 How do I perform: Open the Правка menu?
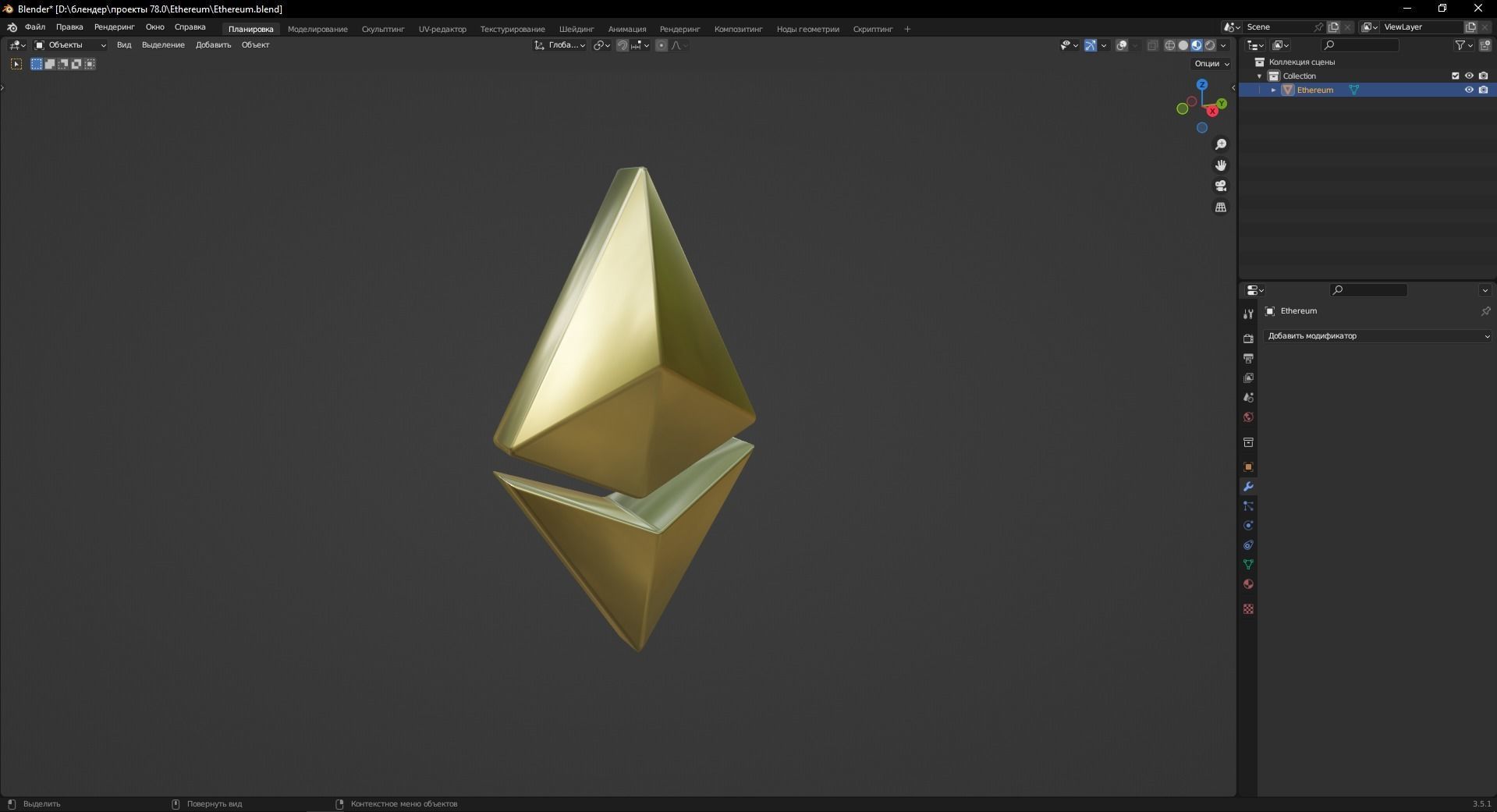point(69,27)
